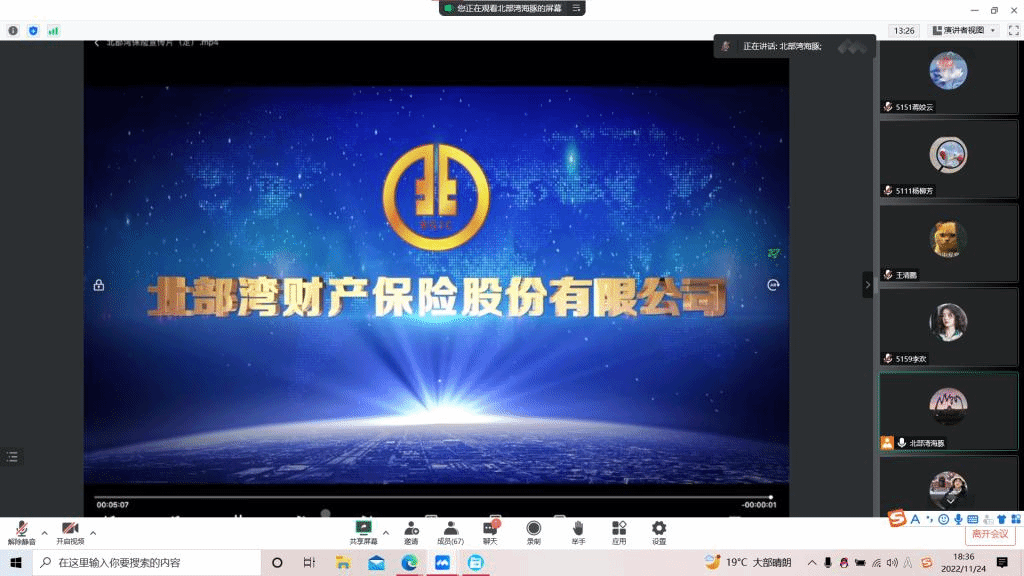Start recording with the 录制 icon

click(x=533, y=530)
